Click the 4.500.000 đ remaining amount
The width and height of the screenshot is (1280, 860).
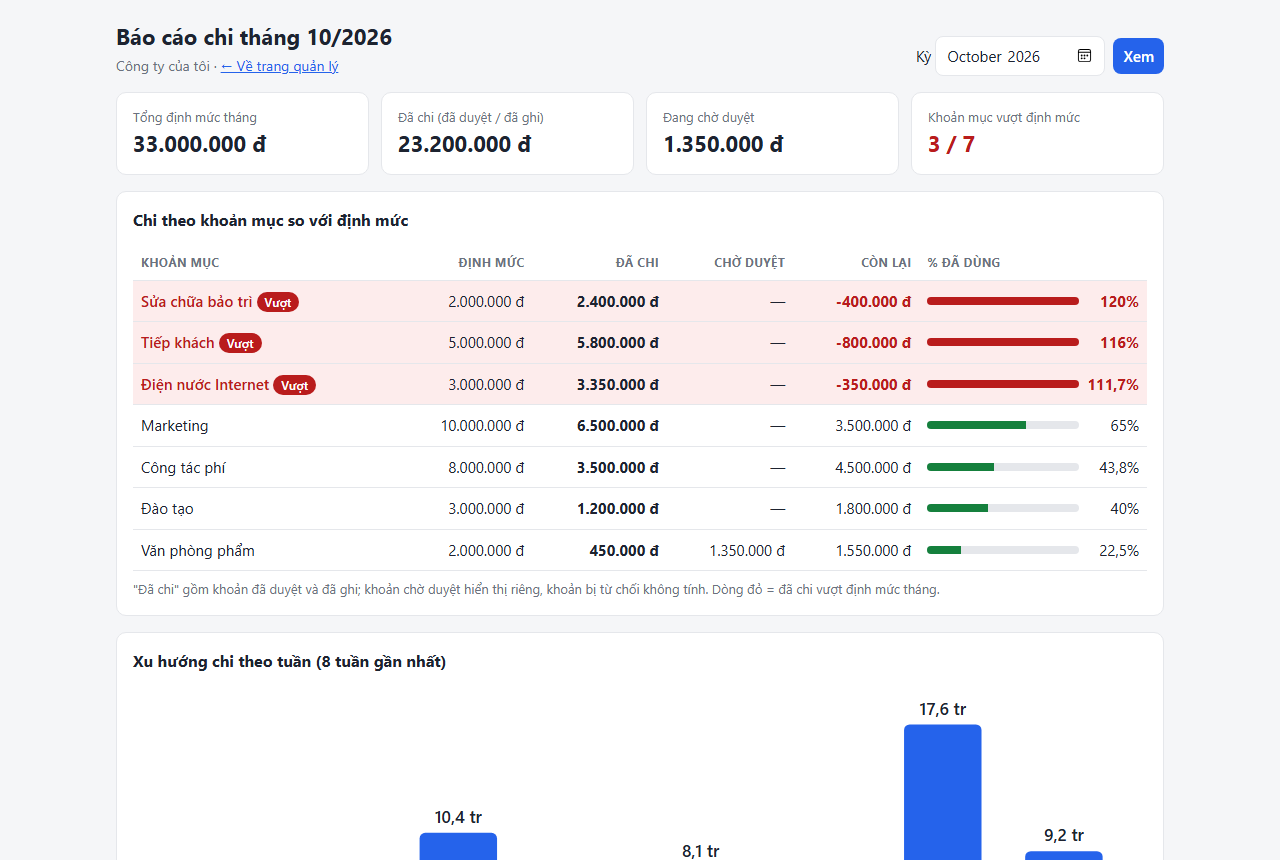873,468
